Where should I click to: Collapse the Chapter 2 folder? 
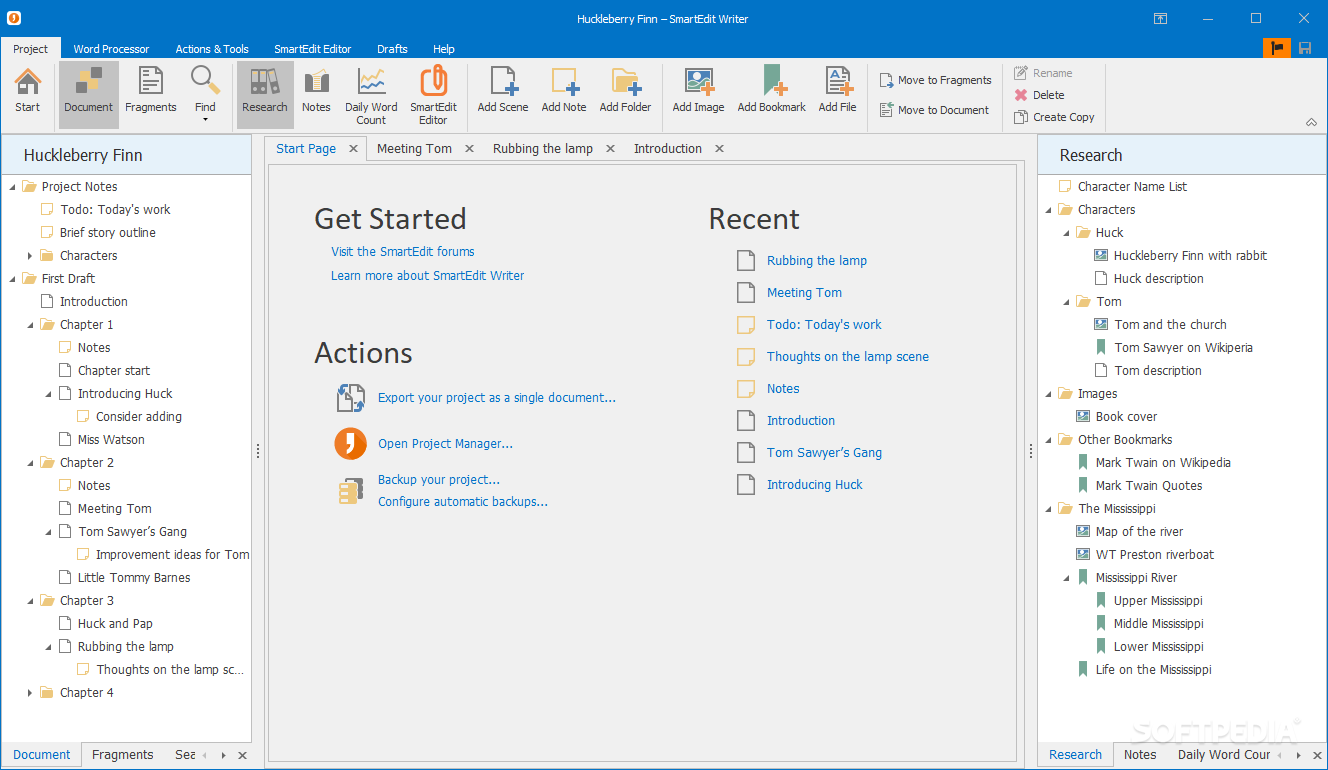click(30, 463)
